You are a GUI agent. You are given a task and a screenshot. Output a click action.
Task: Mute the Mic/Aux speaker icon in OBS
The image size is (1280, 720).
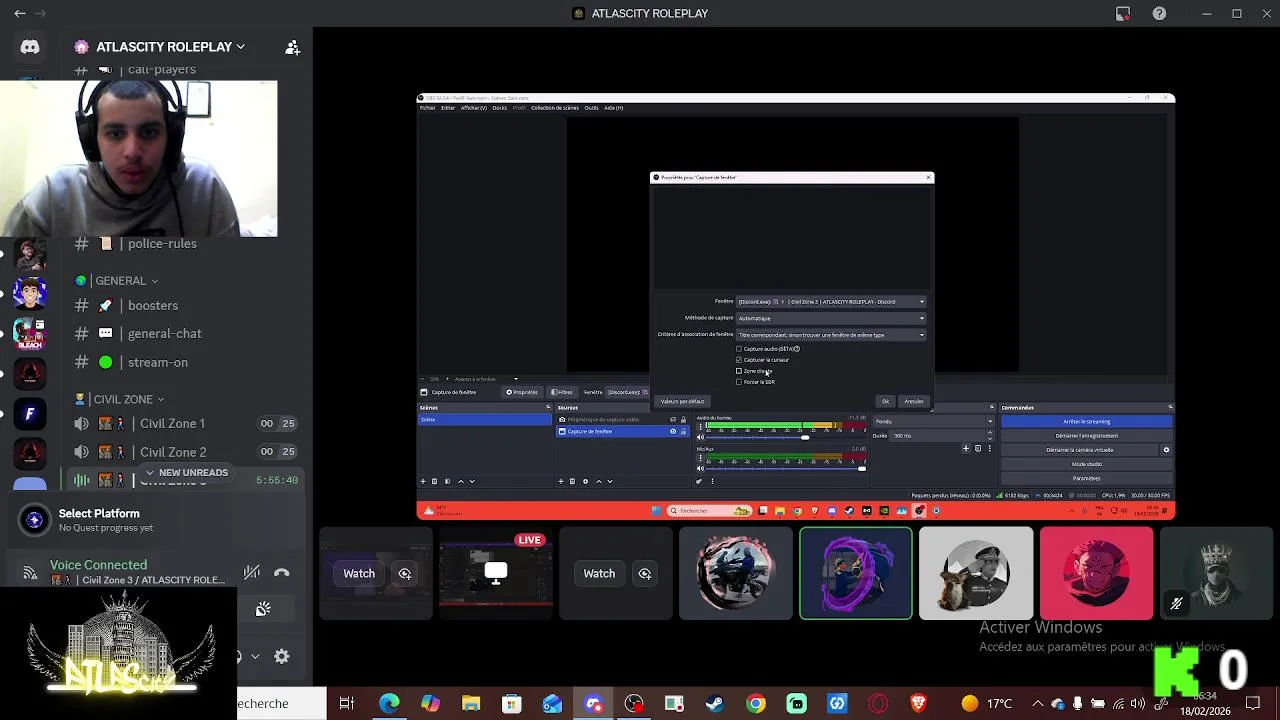[x=700, y=468]
